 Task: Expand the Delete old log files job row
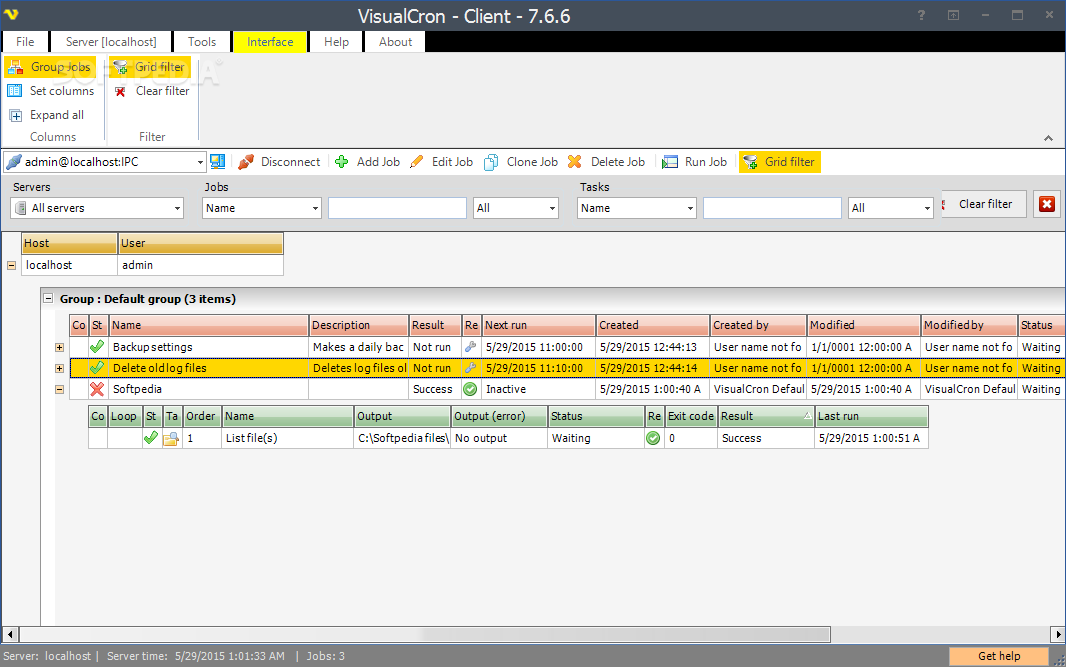click(59, 369)
